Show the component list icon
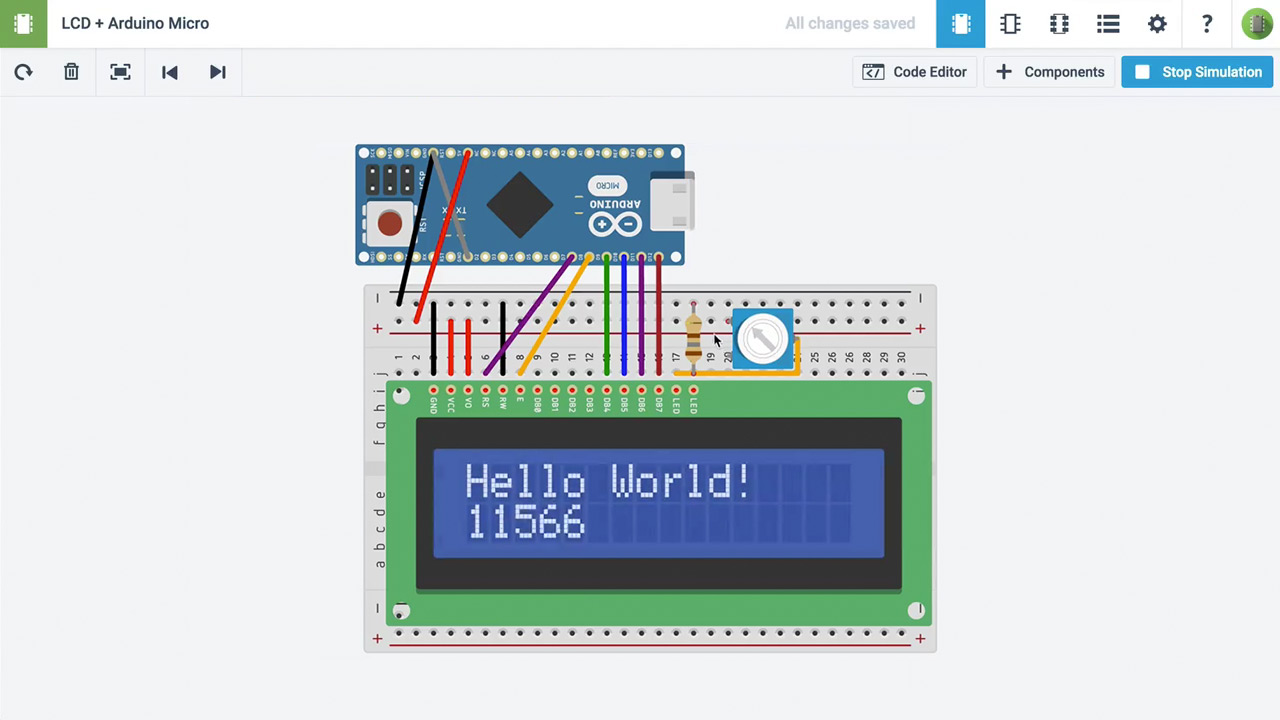Image resolution: width=1280 pixels, height=720 pixels. click(x=1108, y=24)
